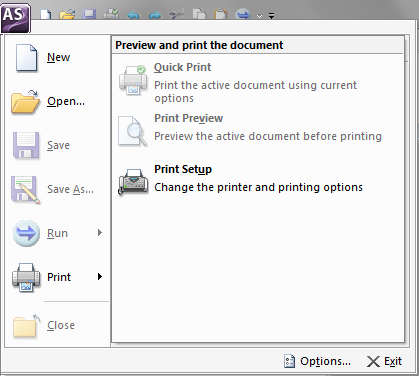The height and width of the screenshot is (376, 419).
Task: Click the Options checklist icon
Action: point(289,361)
